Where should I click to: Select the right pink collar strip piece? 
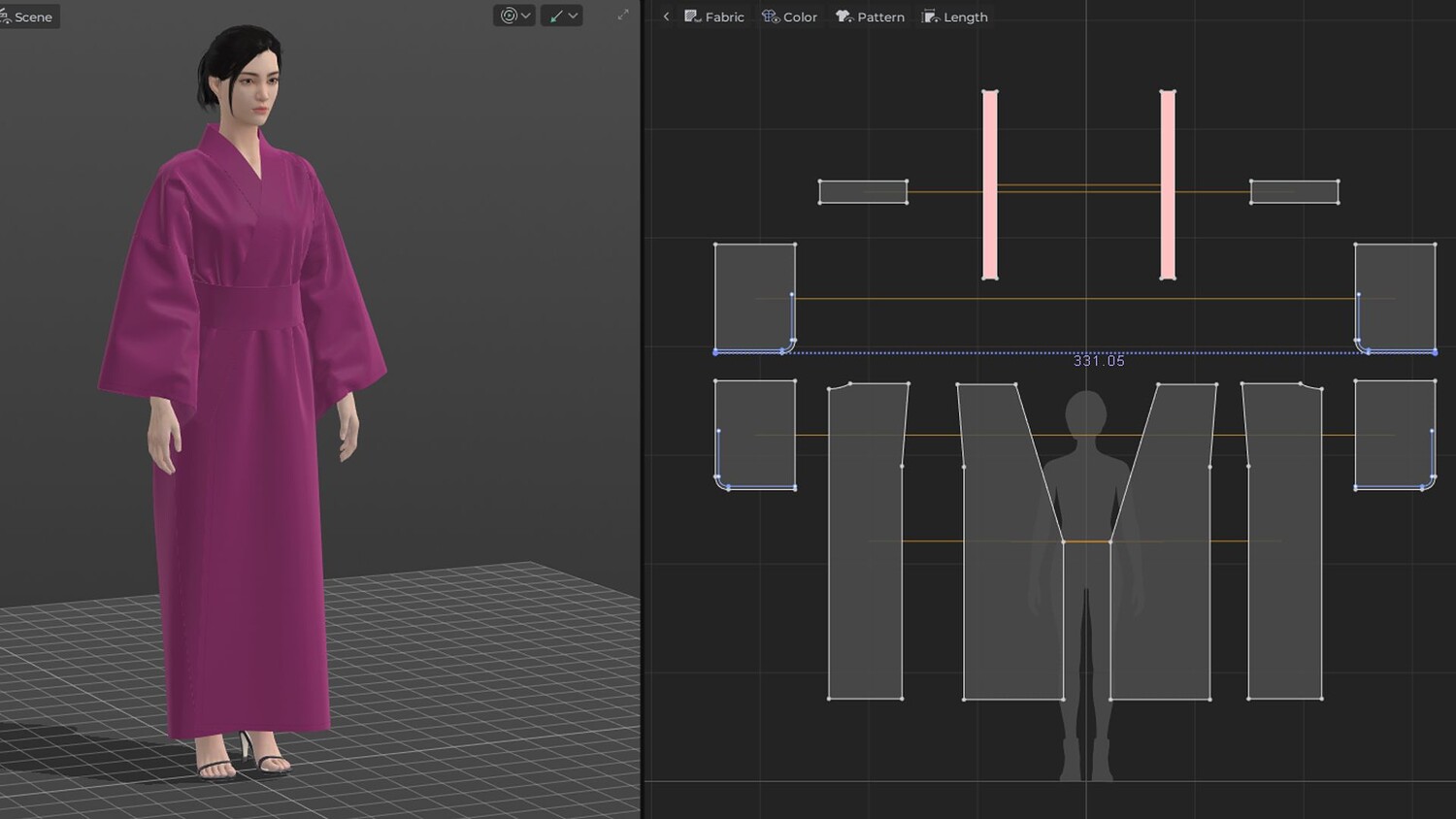(1168, 184)
